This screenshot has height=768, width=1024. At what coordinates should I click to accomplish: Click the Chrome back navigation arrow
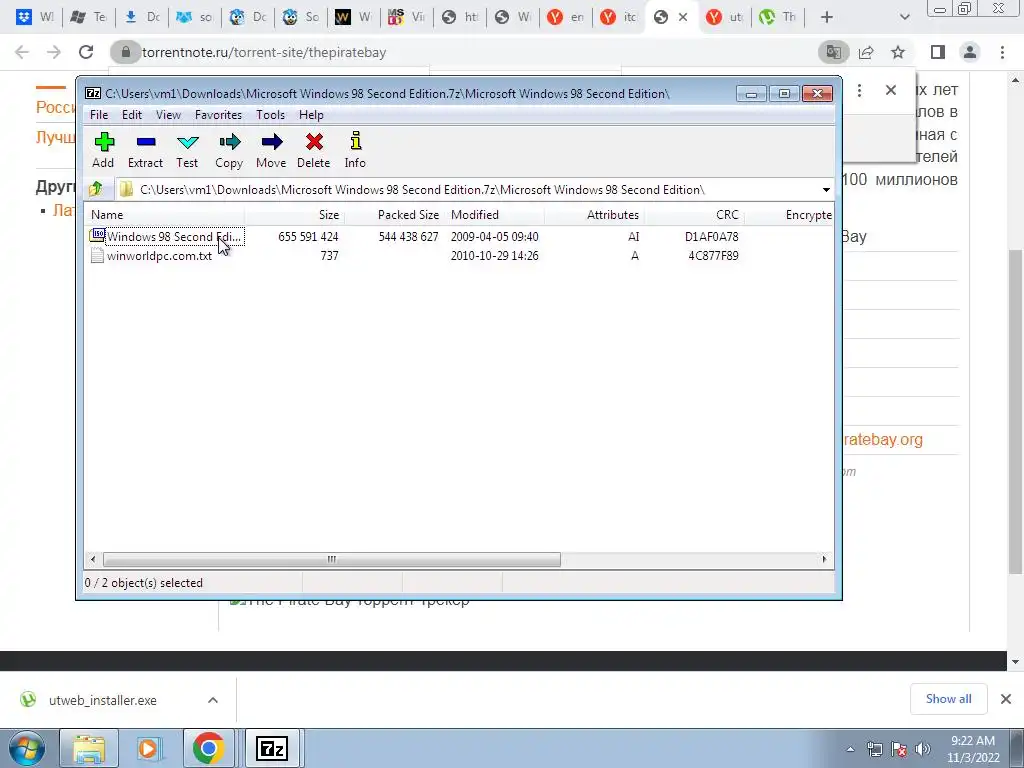[22, 52]
